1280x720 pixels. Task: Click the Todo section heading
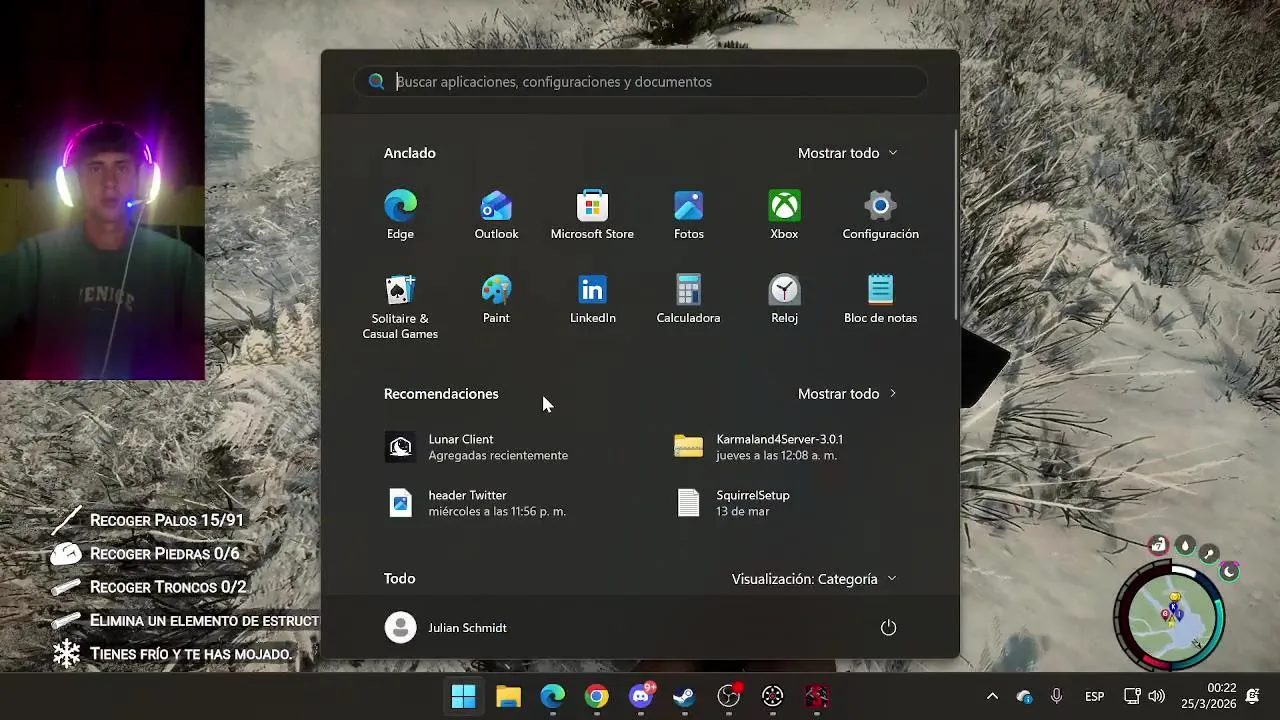399,579
